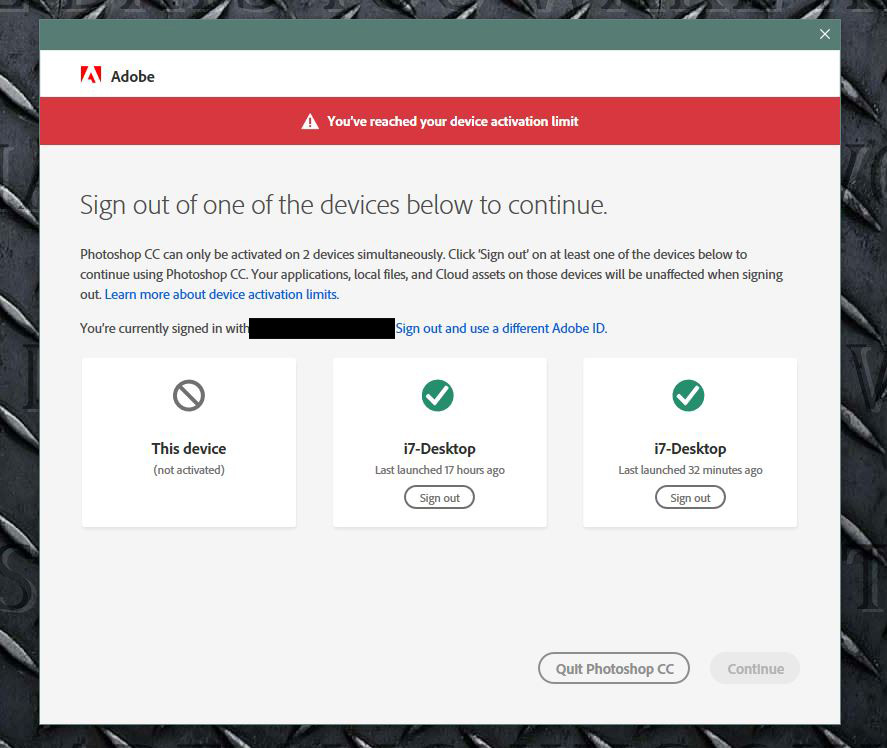Click 'You've reached your device activation limit' banner text
Image resolution: width=887 pixels, height=748 pixels.
pos(453,122)
